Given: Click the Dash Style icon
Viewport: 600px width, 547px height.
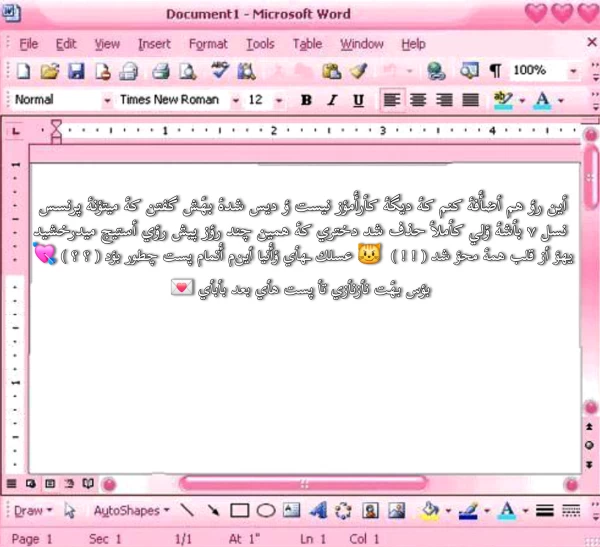Looking at the screenshot, I should [x=571, y=511].
